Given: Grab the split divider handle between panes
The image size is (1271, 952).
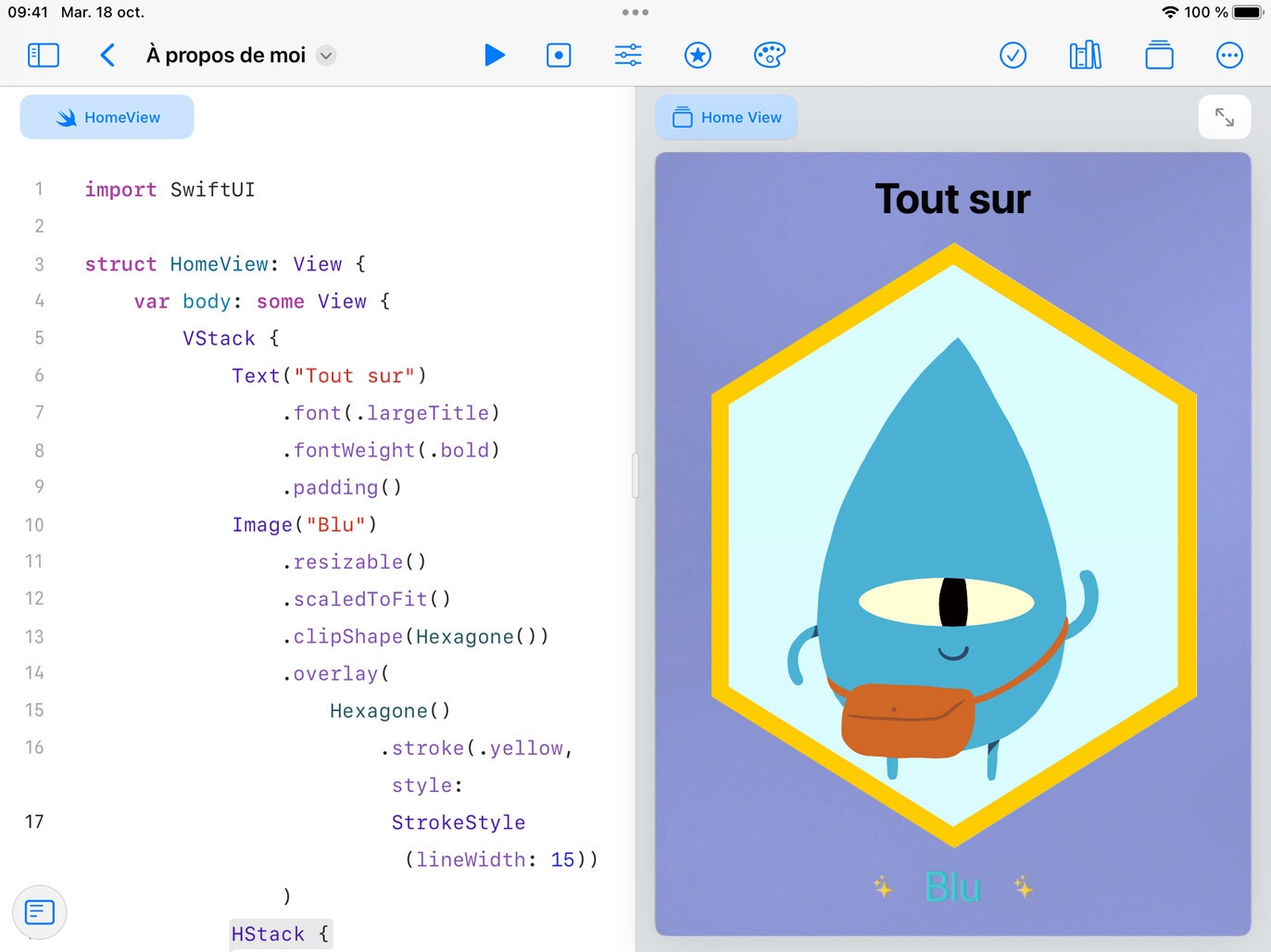Looking at the screenshot, I should point(635,475).
